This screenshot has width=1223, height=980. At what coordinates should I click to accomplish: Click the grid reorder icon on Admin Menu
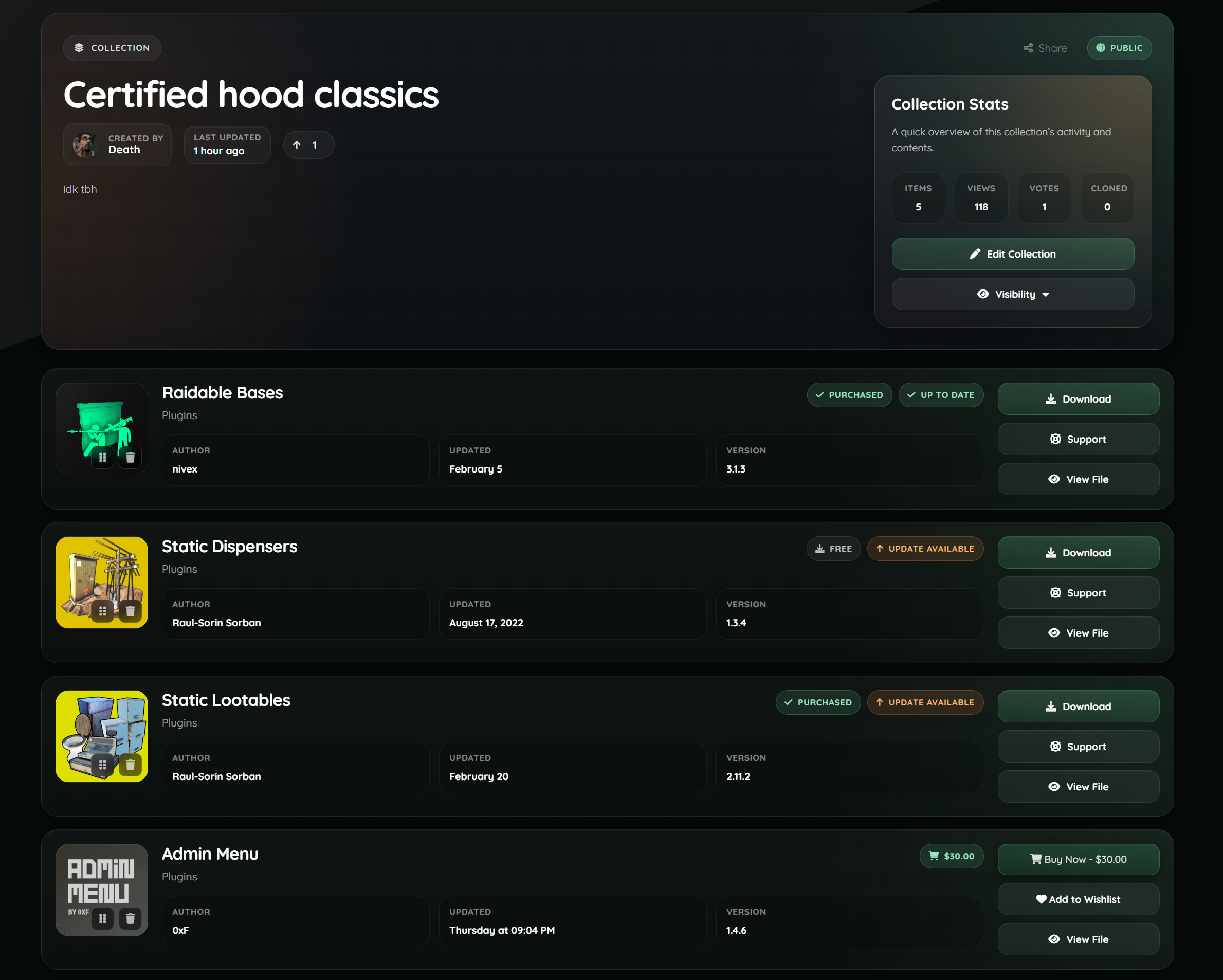pos(103,918)
